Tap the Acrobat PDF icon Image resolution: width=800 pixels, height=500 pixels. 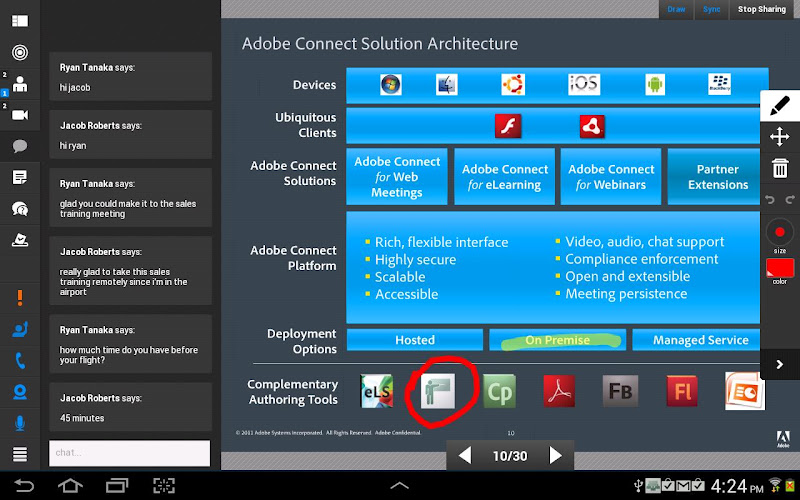pyautogui.click(x=559, y=391)
